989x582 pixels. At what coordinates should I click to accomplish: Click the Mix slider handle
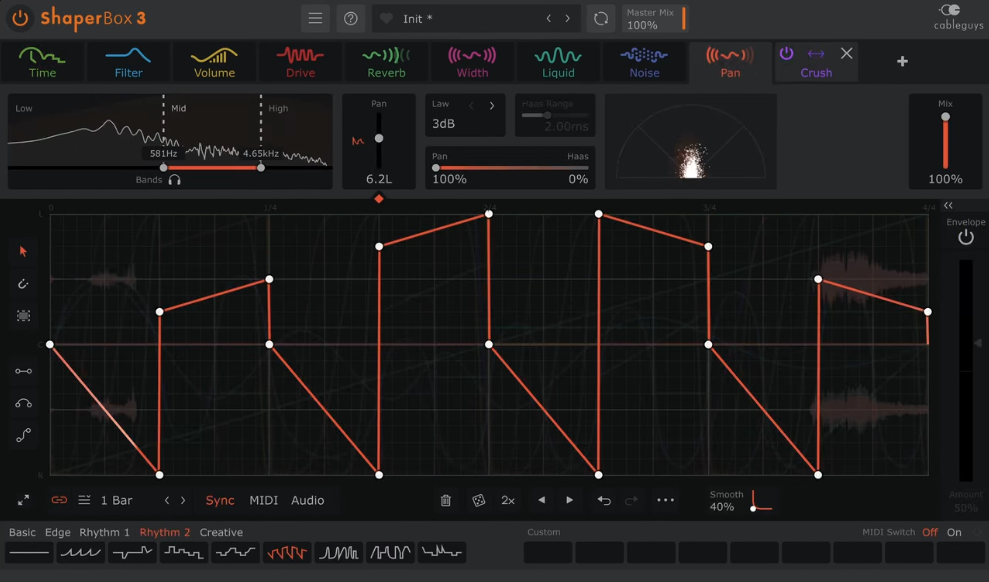point(945,117)
